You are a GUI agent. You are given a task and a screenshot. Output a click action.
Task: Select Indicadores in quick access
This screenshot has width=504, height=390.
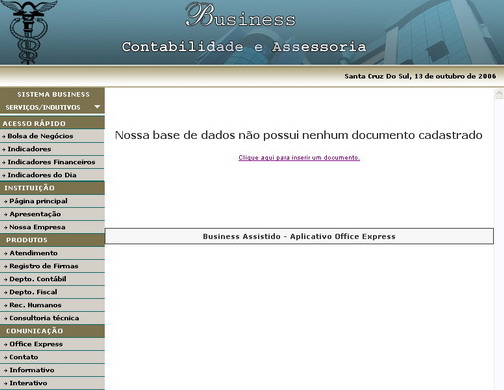(52, 149)
